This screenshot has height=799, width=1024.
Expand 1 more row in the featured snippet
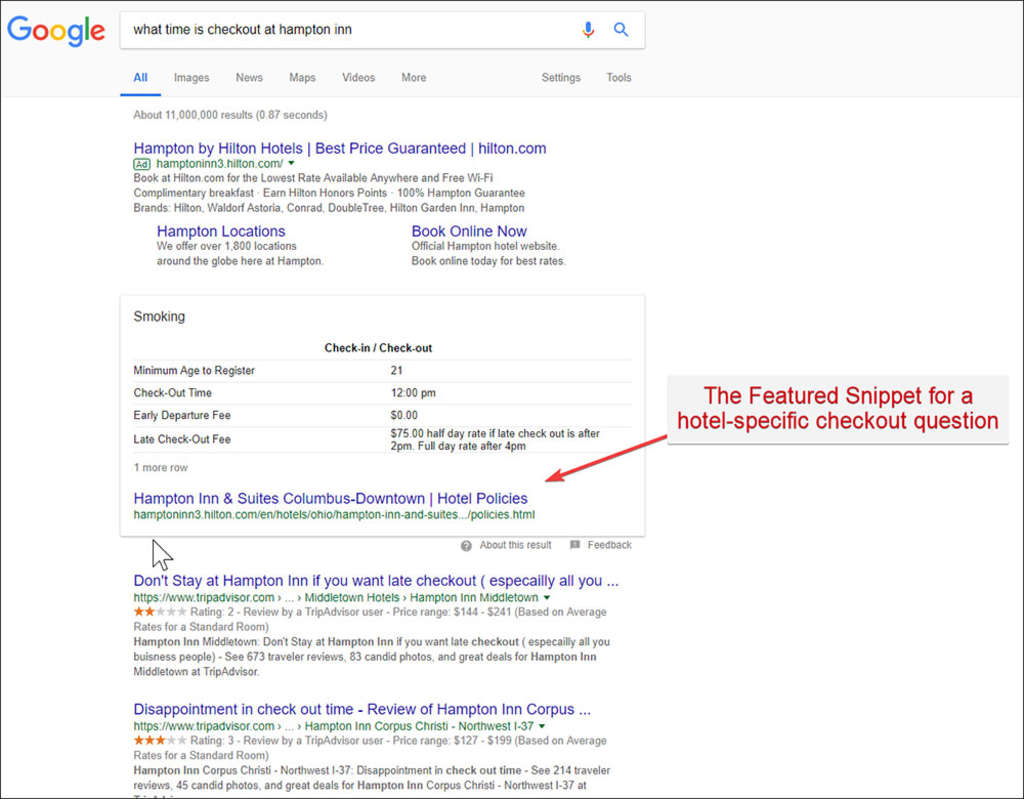[160, 467]
